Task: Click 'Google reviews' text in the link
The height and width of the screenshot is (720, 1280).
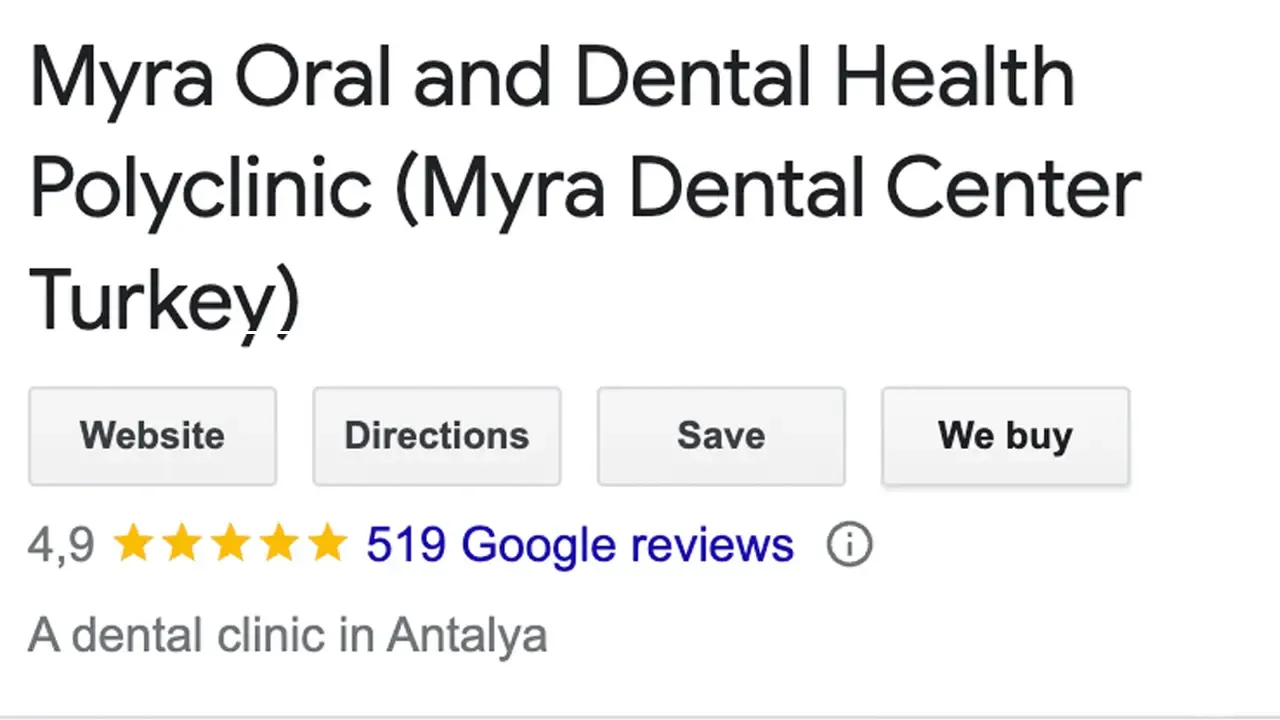Action: pyautogui.click(x=627, y=544)
